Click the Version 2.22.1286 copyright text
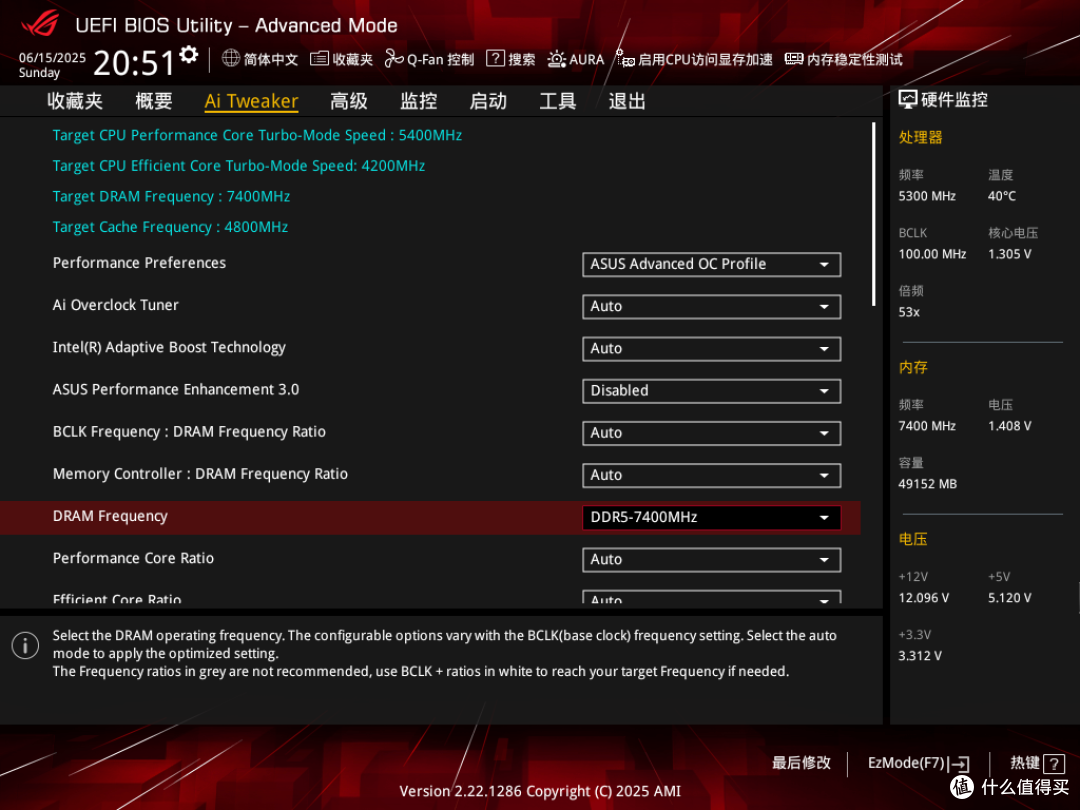Viewport: 1080px width, 810px height. 540,791
